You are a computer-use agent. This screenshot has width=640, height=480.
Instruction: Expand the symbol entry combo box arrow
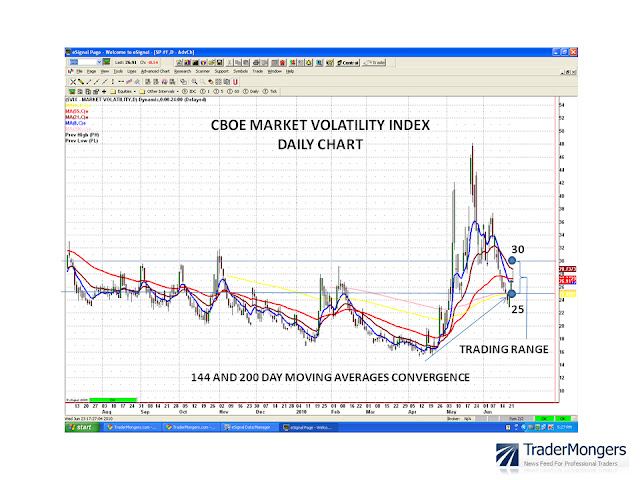pos(99,62)
